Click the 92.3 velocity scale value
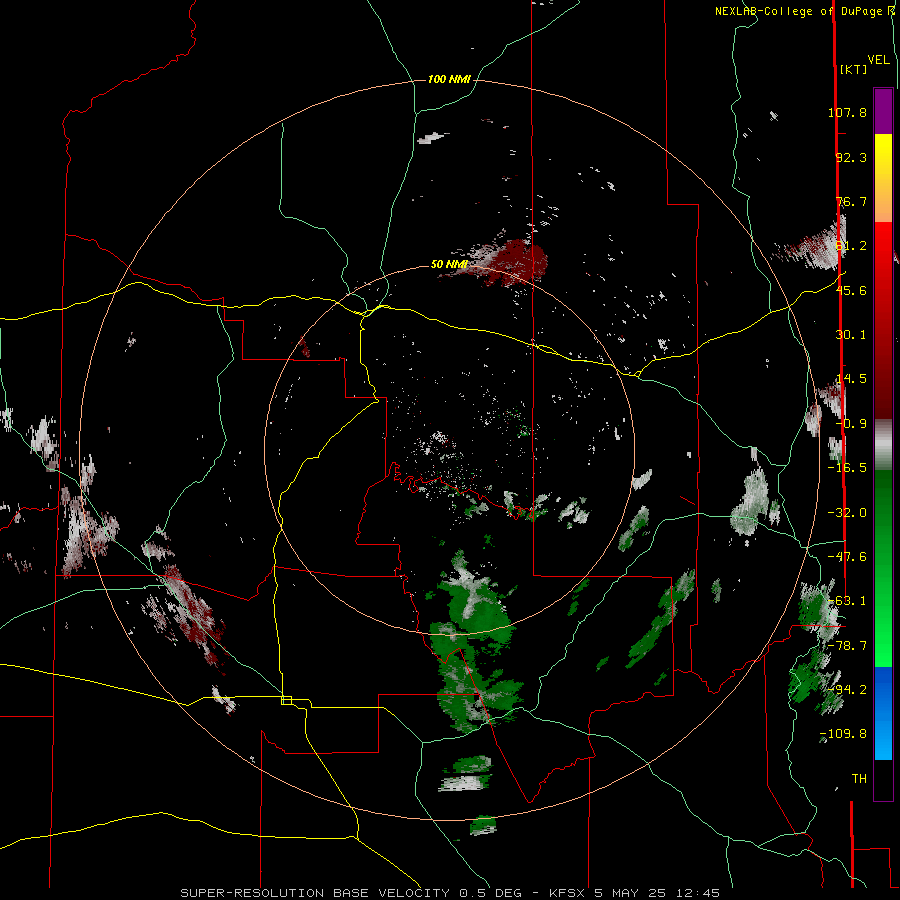Screen dimensions: 900x900 [x=851, y=157]
